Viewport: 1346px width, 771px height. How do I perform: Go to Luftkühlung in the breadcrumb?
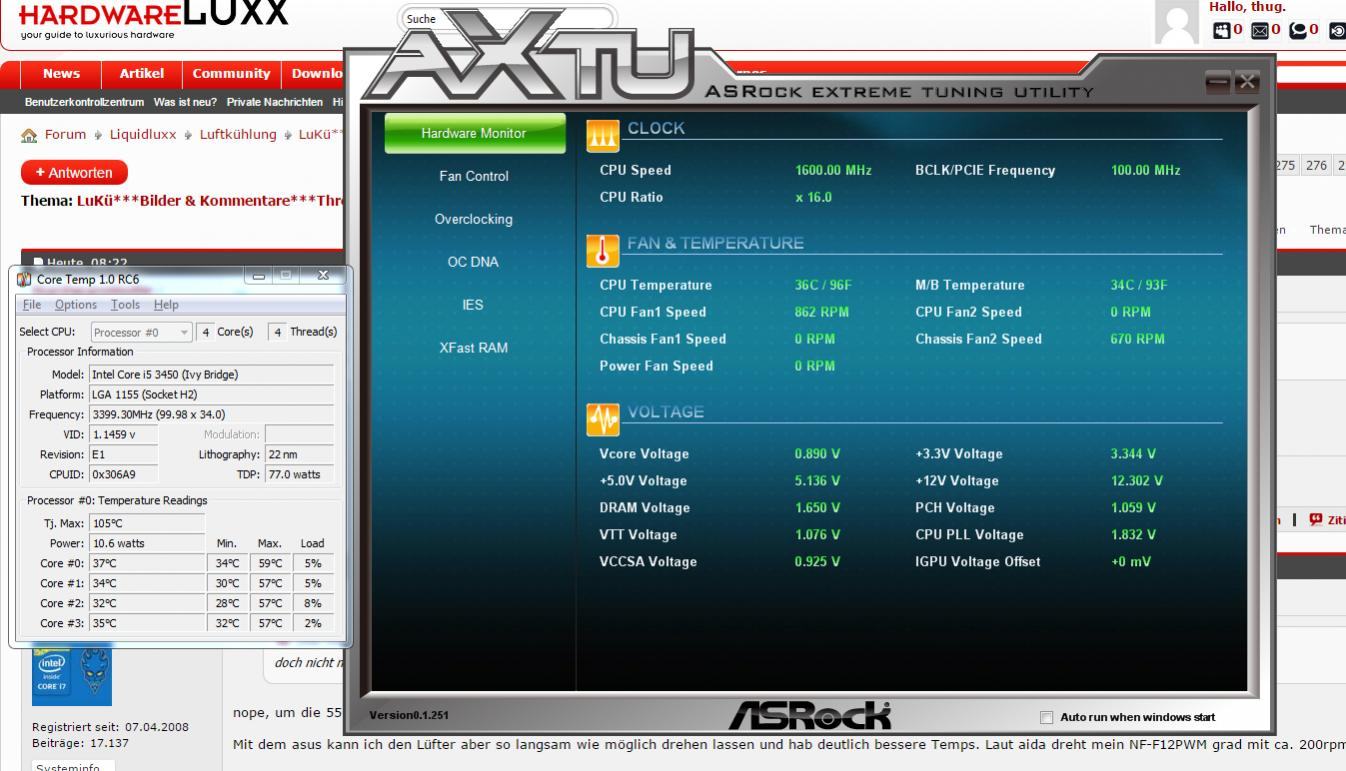click(x=238, y=135)
